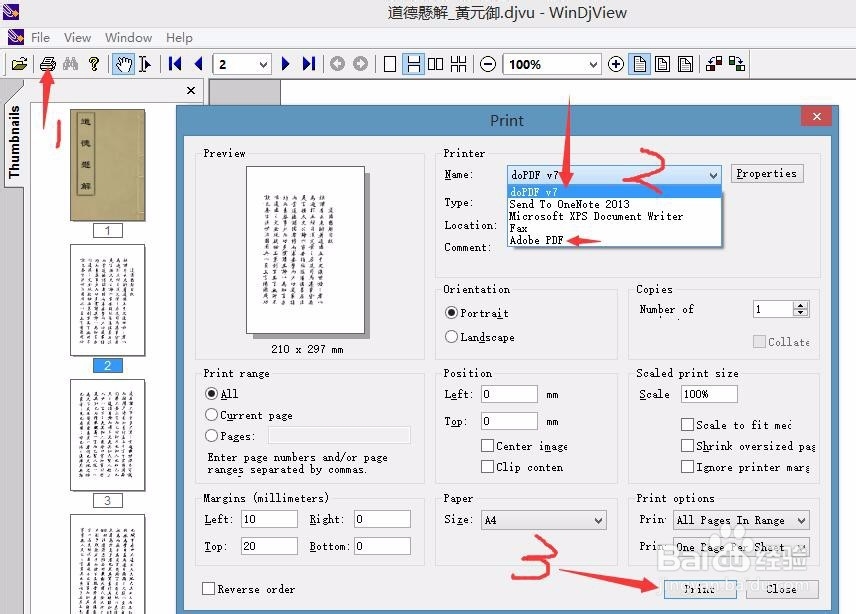This screenshot has height=614, width=856.
Task: Click the zoom in plus icon
Action: coord(616,64)
